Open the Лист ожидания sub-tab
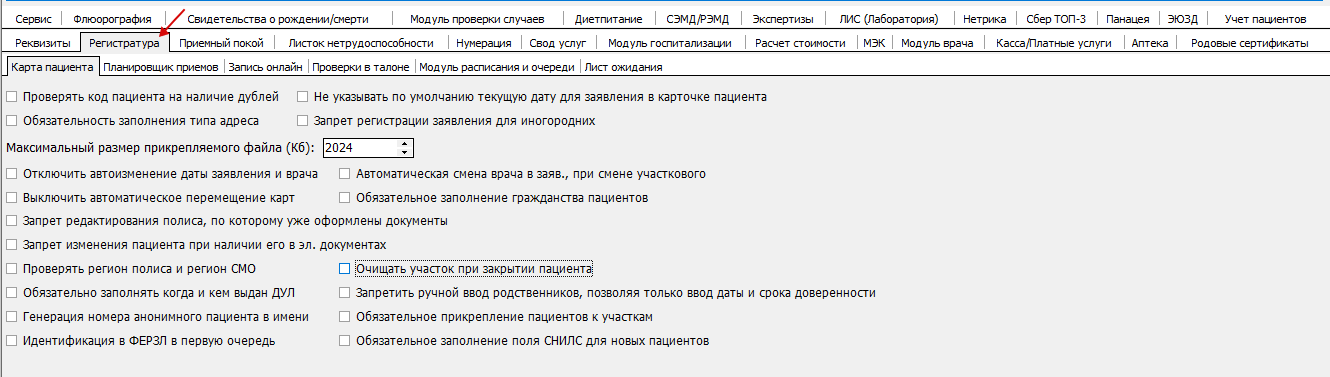 tap(623, 67)
